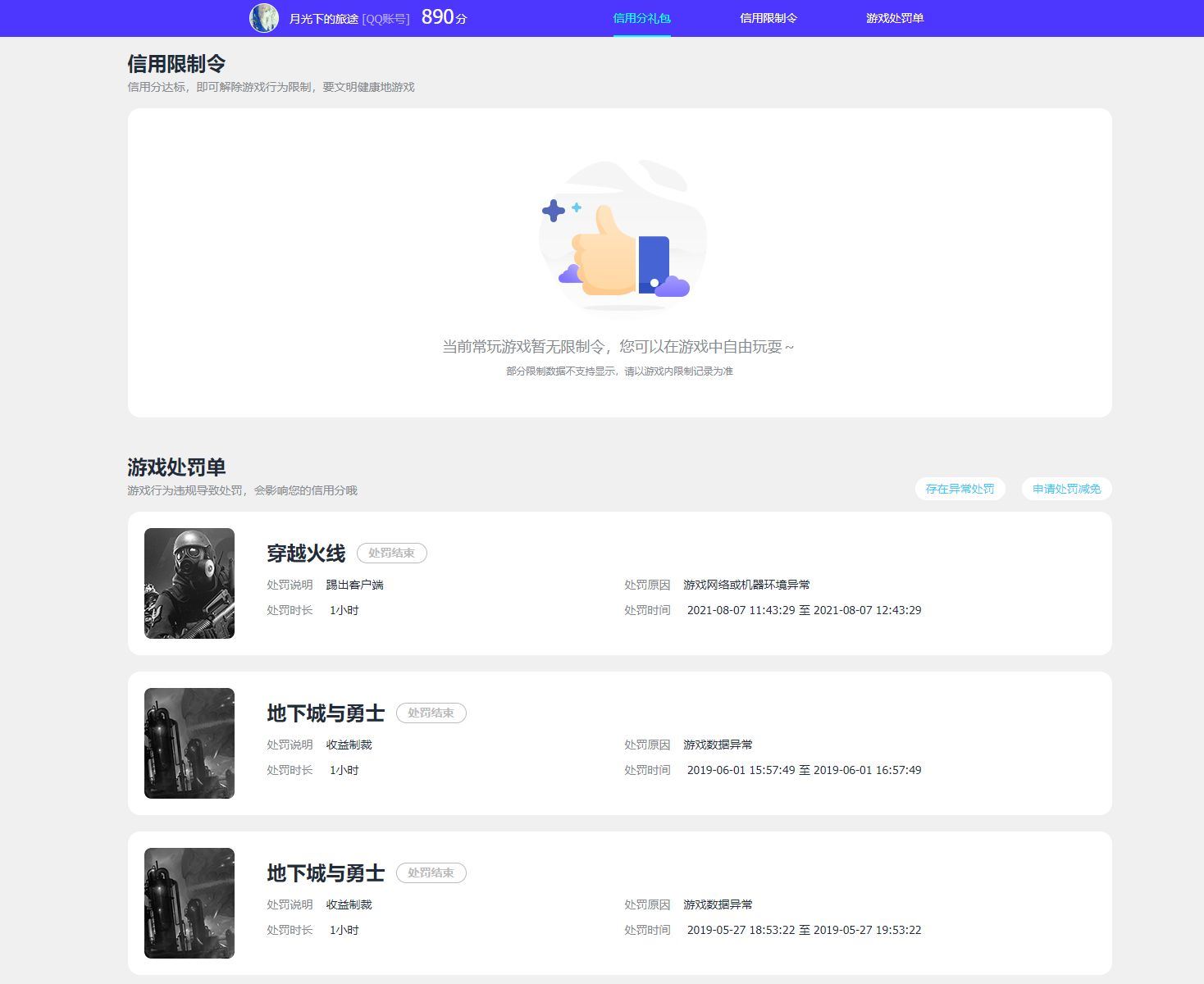Click the 处罚结束 status tag for 穿越火线
1204x984 pixels.
click(x=392, y=553)
